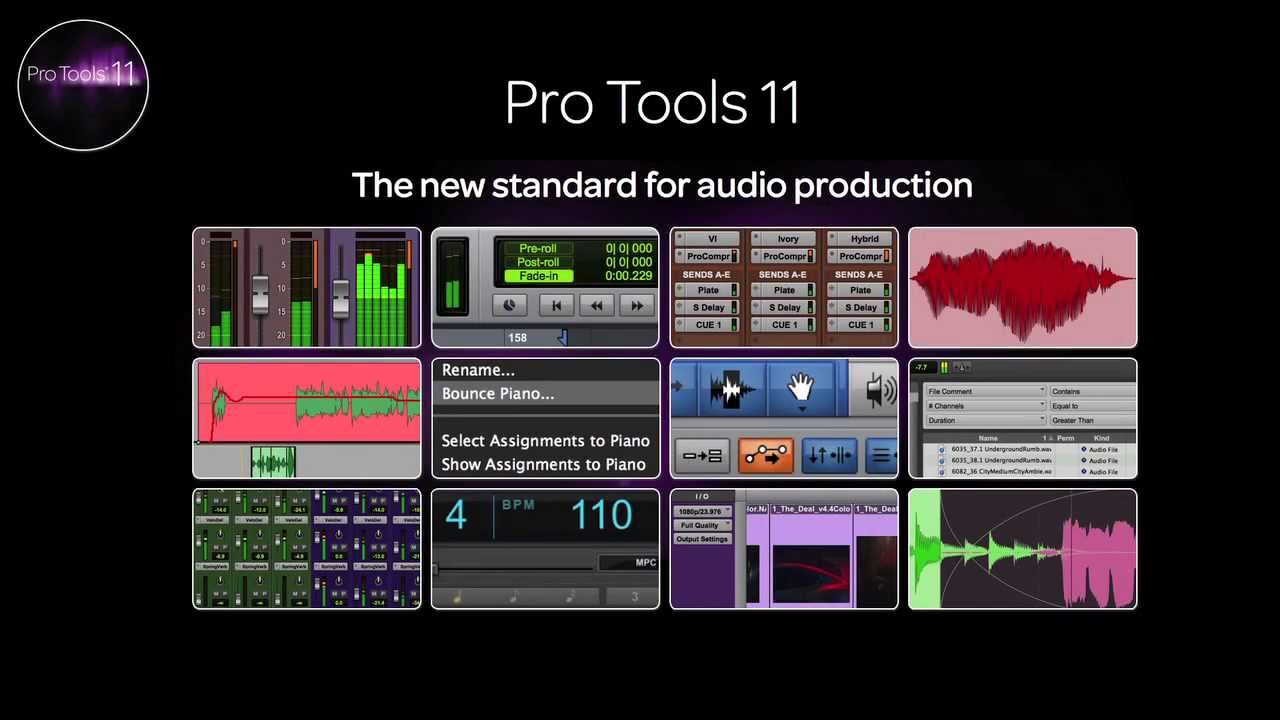Screen dimensions: 1280x720
Task: Click the meter value 4 beside BPM
Action: (456, 515)
